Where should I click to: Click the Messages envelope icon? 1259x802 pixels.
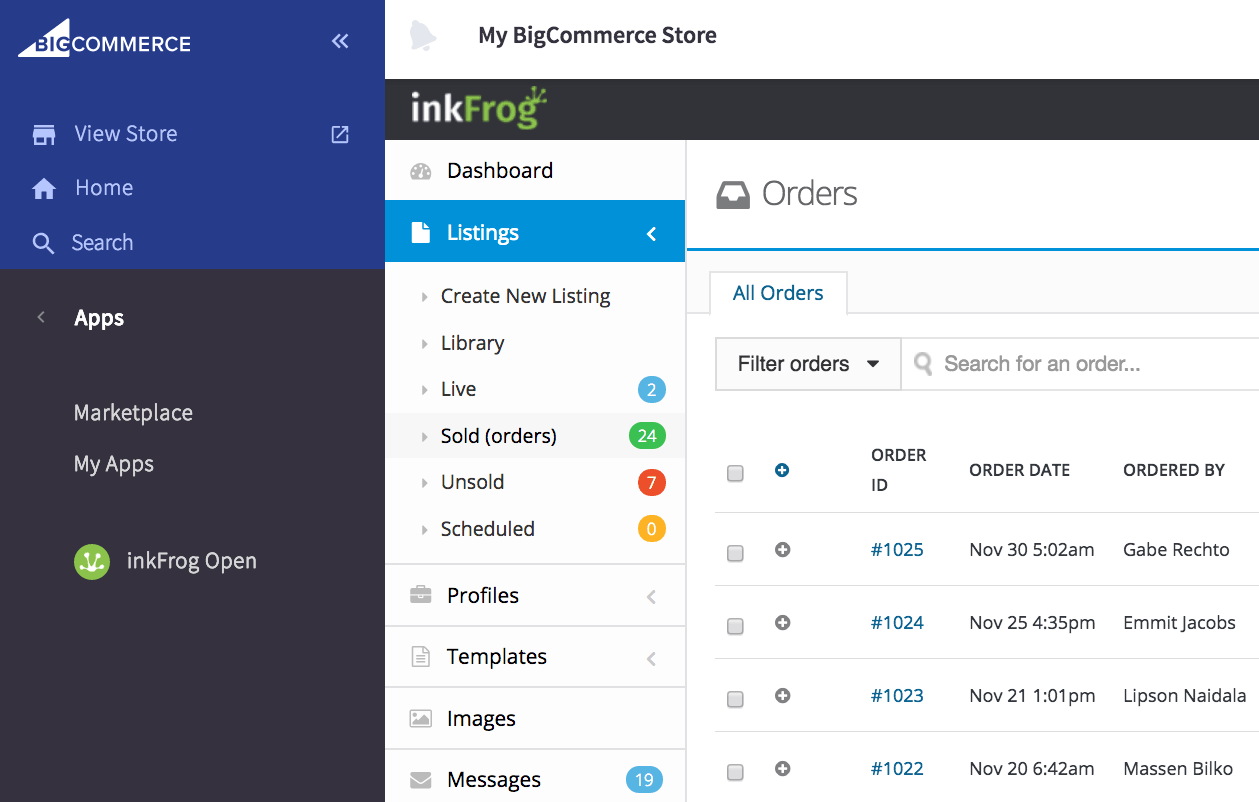(421, 780)
